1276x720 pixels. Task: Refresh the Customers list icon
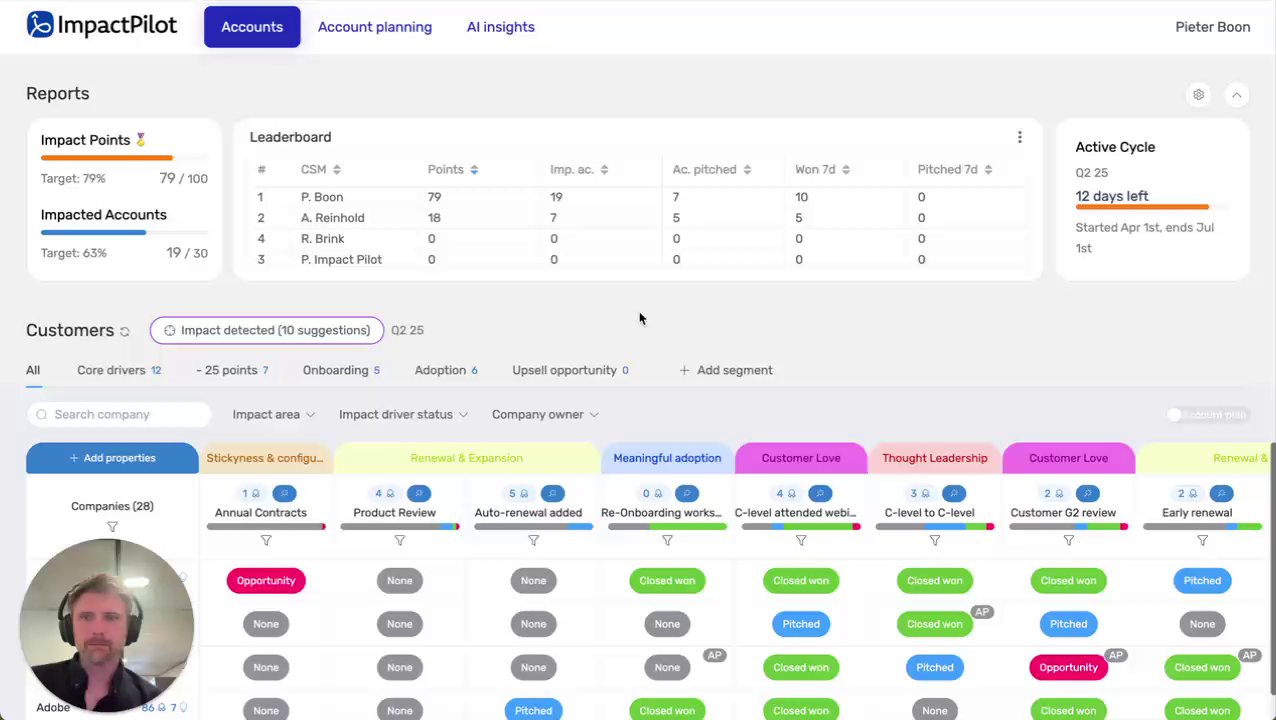(125, 331)
